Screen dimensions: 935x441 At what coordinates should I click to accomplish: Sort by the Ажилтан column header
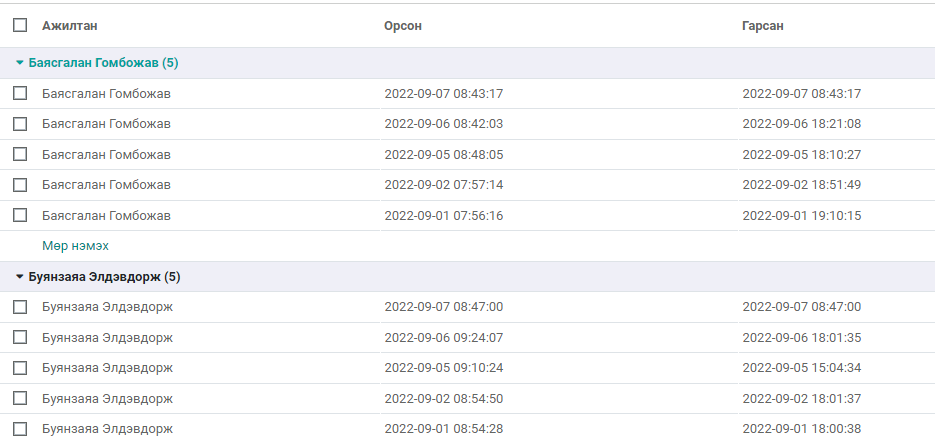[x=70, y=26]
